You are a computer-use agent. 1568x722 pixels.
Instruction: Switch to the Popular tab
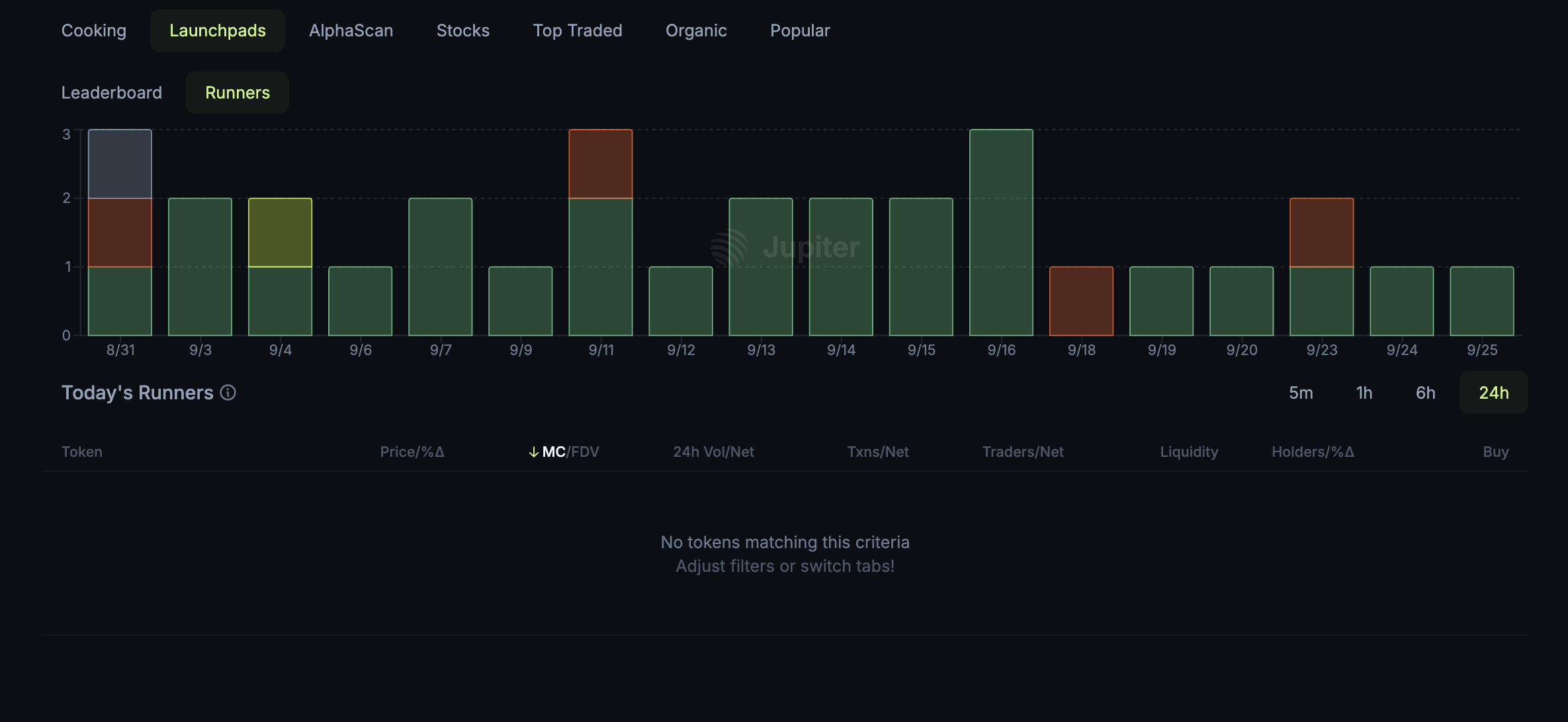799,30
